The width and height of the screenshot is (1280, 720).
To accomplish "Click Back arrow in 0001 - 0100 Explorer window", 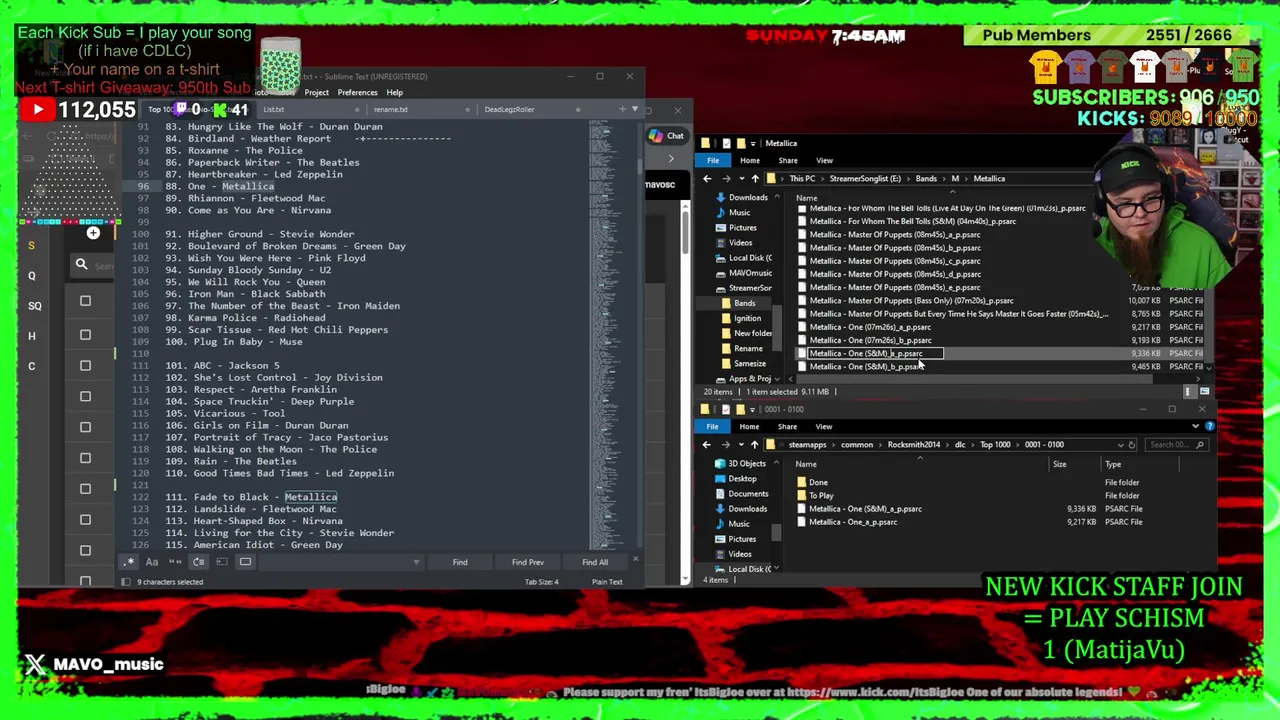I will click(x=707, y=444).
